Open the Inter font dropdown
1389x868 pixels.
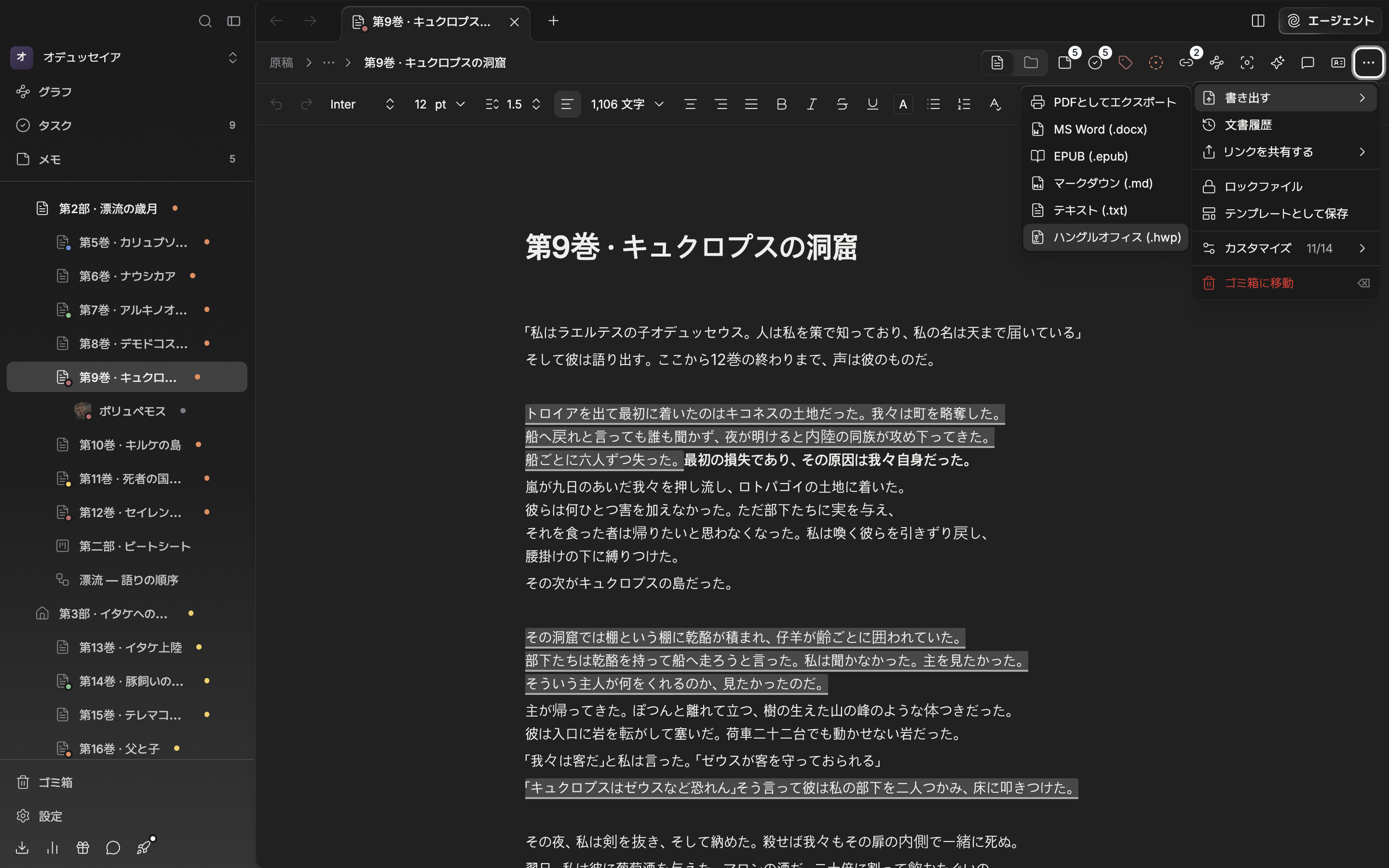(362, 105)
